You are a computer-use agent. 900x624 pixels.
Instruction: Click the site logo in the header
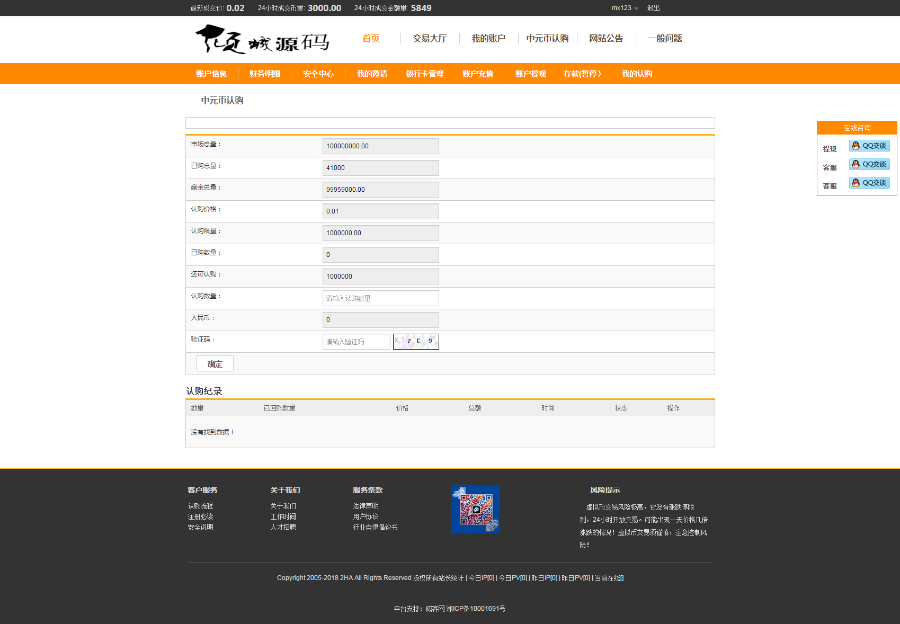262,39
